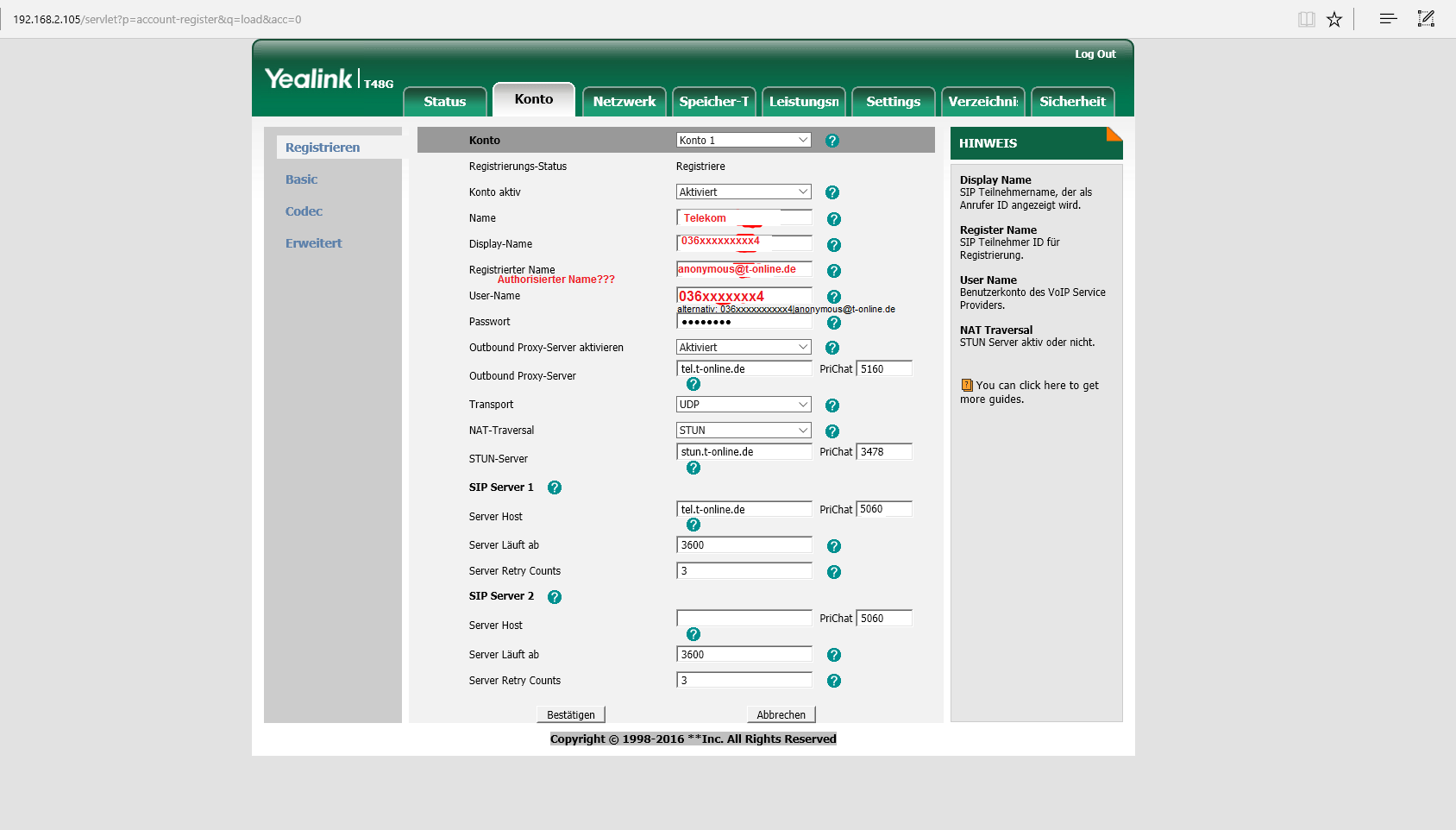Viewport: 1456px width, 830px height.
Task: Switch to Status tab
Action: [x=445, y=102]
